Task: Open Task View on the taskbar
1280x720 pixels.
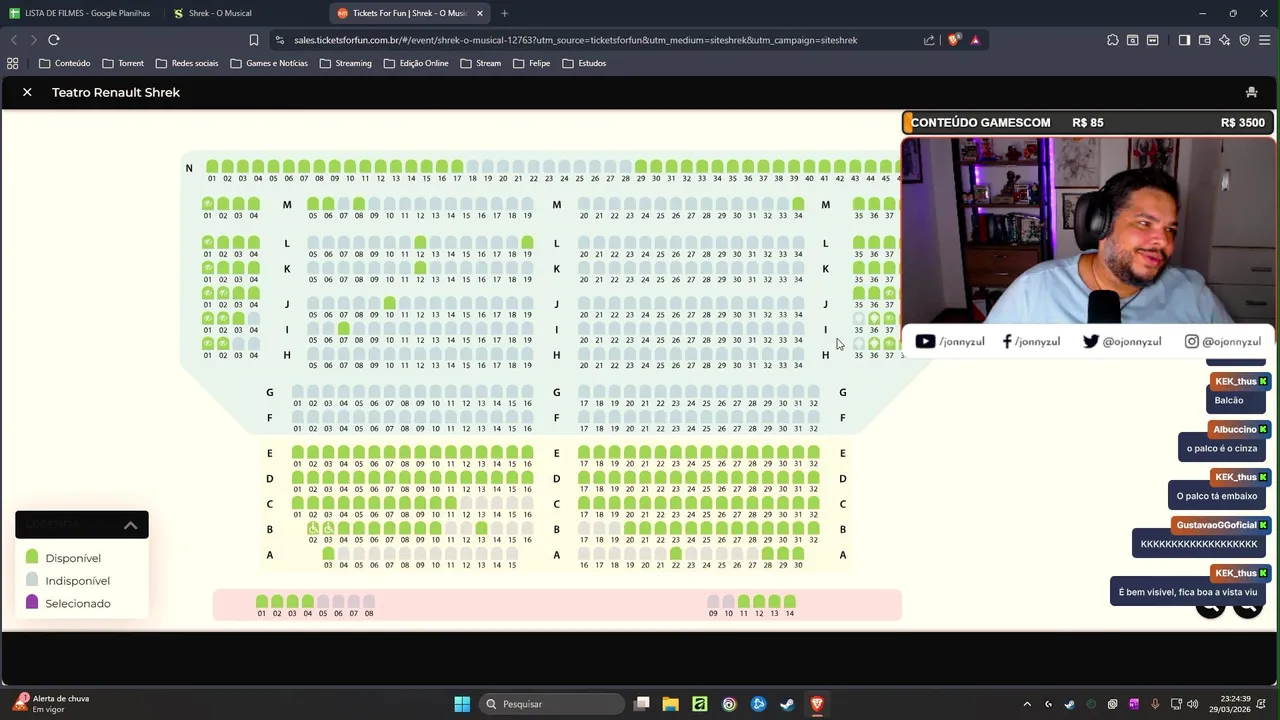Action: click(x=642, y=704)
